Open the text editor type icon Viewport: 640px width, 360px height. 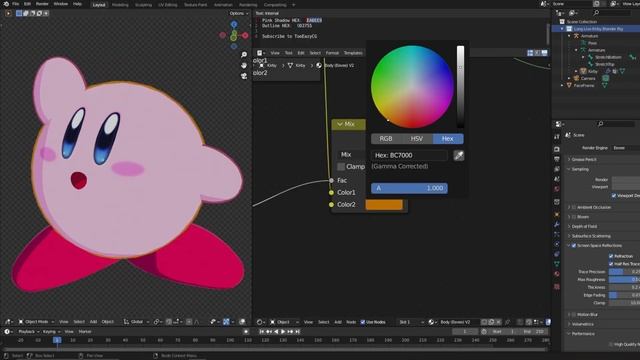260,53
